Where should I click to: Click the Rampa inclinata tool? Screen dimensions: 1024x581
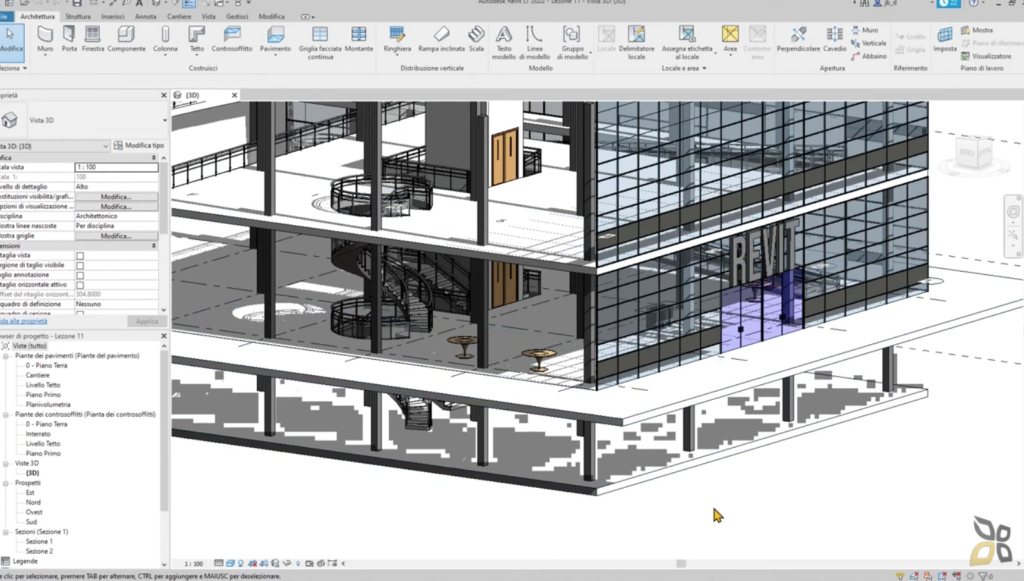pyautogui.click(x=441, y=39)
